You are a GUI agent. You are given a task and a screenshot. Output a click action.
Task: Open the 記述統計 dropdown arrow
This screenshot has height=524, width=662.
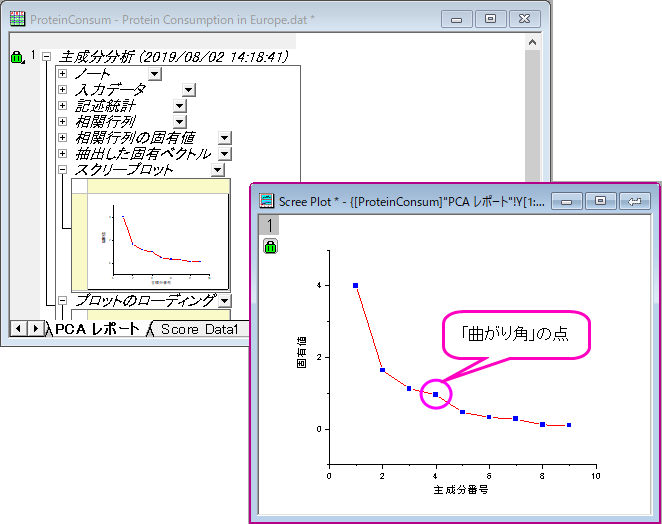[x=180, y=106]
